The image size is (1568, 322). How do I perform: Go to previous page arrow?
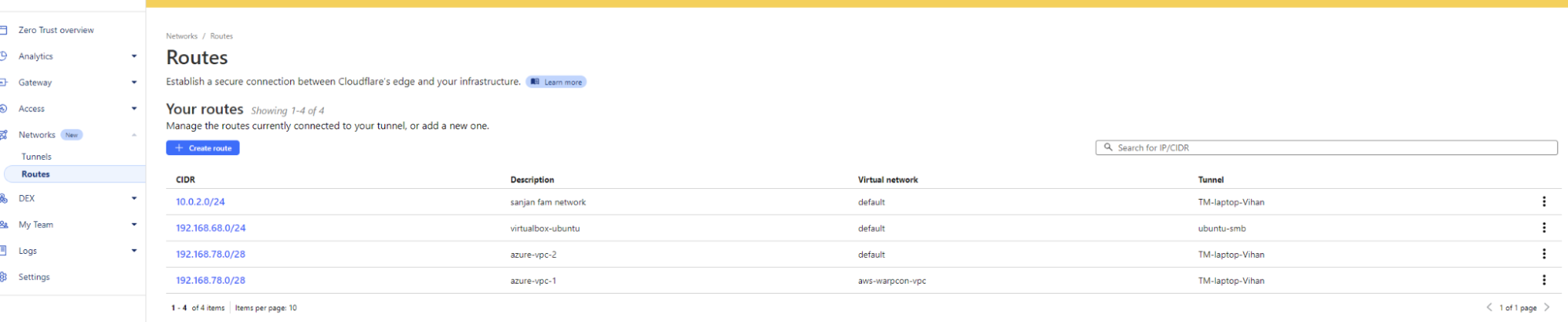1489,307
